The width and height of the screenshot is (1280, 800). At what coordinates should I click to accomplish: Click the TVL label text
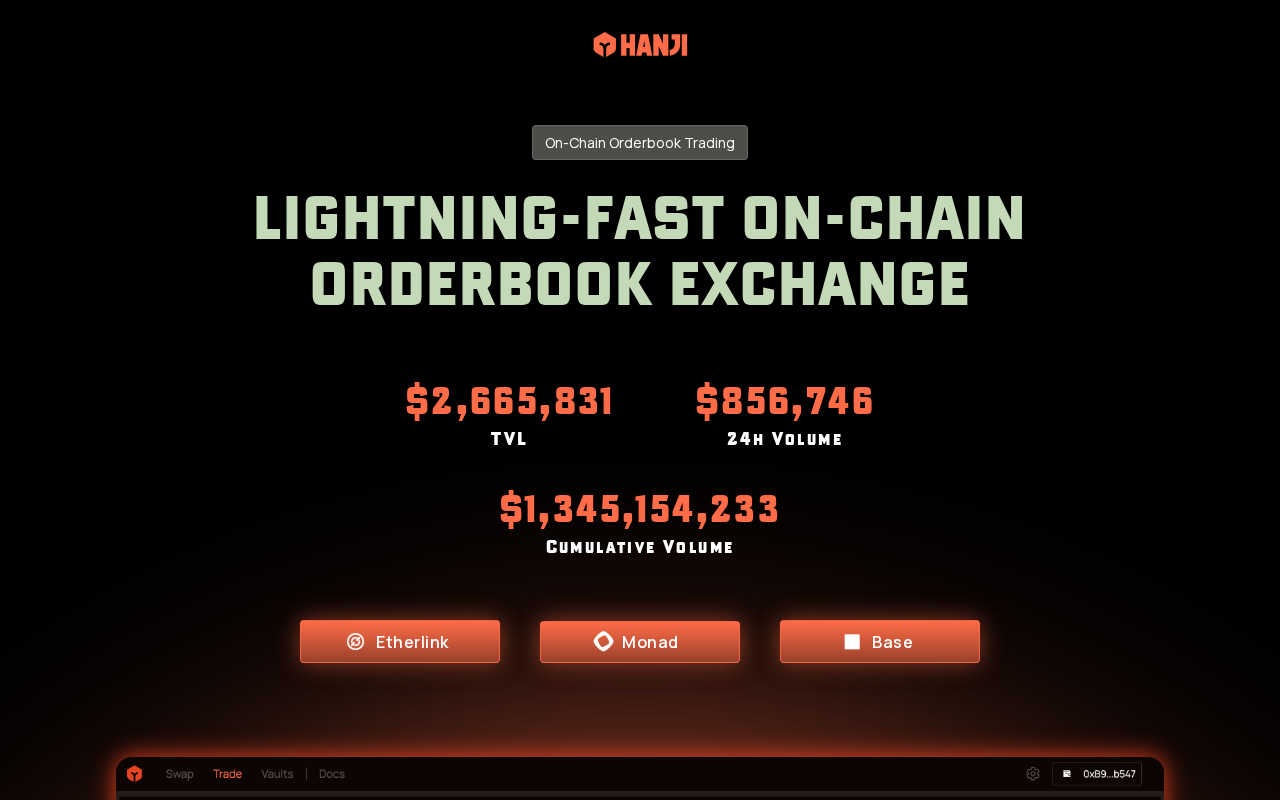(509, 439)
